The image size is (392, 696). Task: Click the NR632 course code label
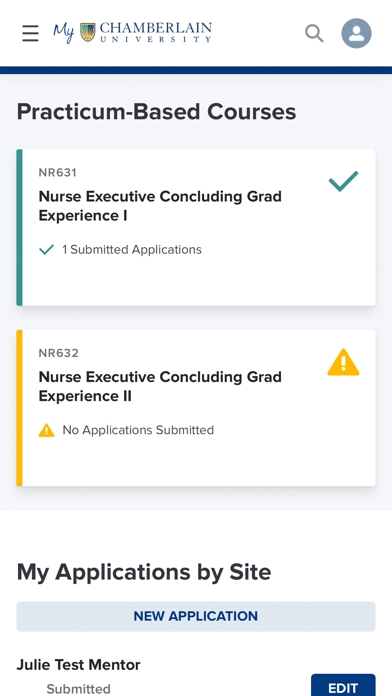(x=59, y=353)
